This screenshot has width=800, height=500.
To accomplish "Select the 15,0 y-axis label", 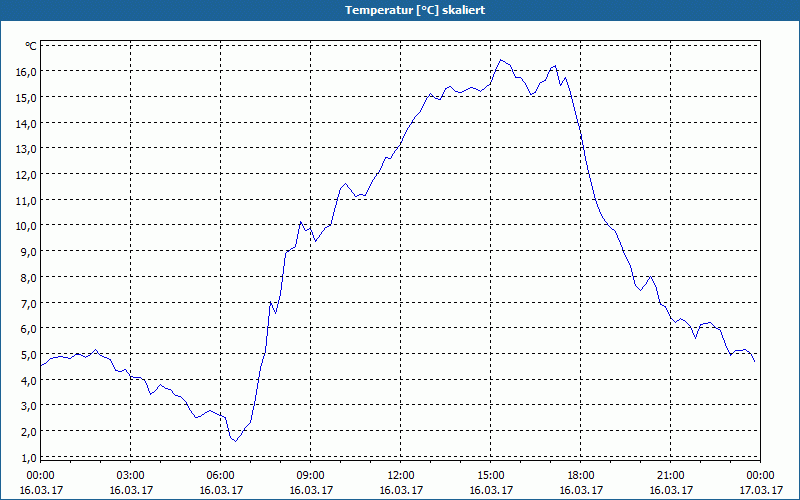I will [x=27, y=97].
